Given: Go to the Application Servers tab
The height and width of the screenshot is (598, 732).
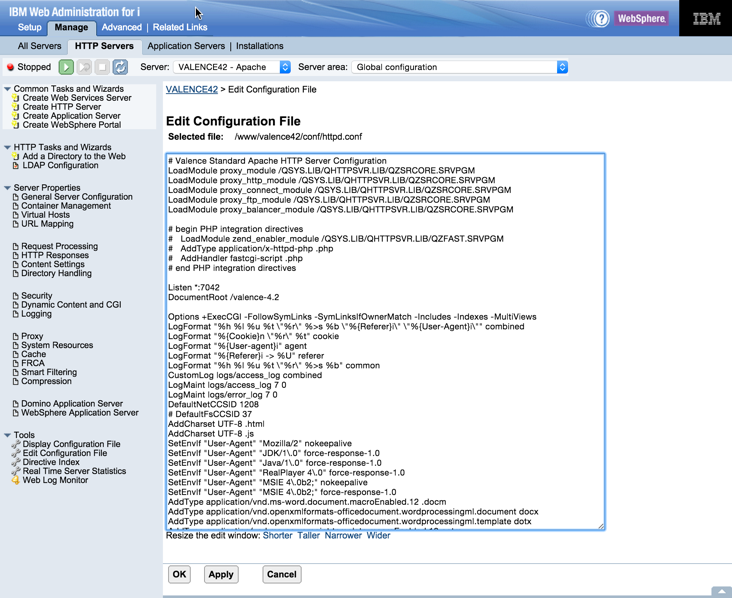Looking at the screenshot, I should (x=186, y=46).
